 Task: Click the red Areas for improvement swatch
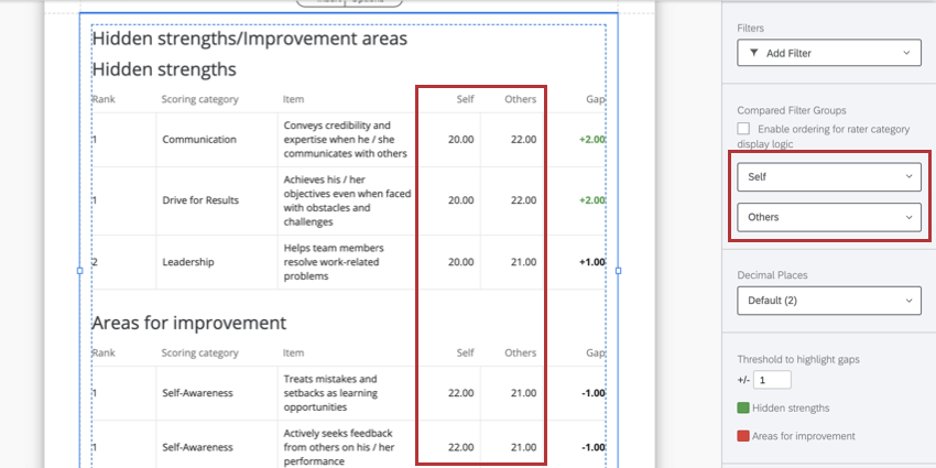point(743,436)
